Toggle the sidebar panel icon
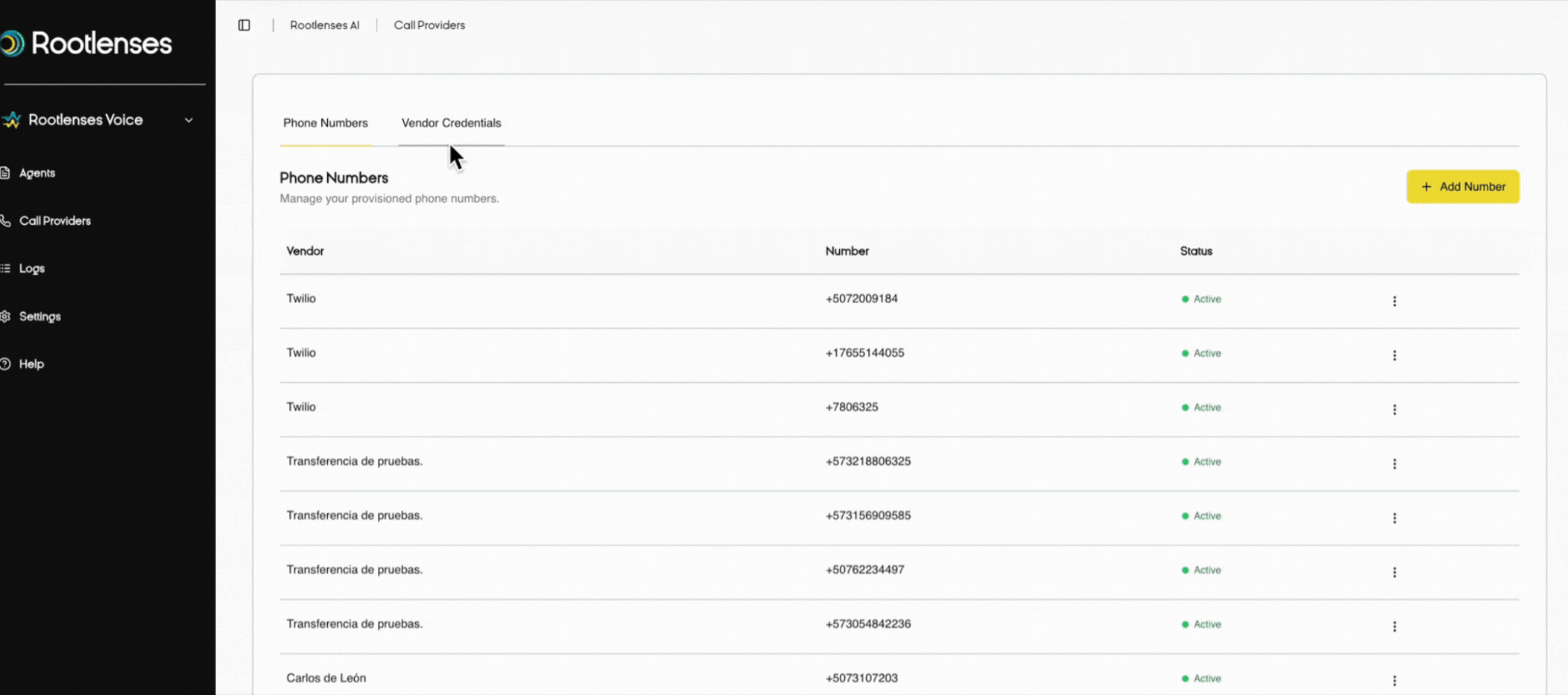 click(244, 25)
